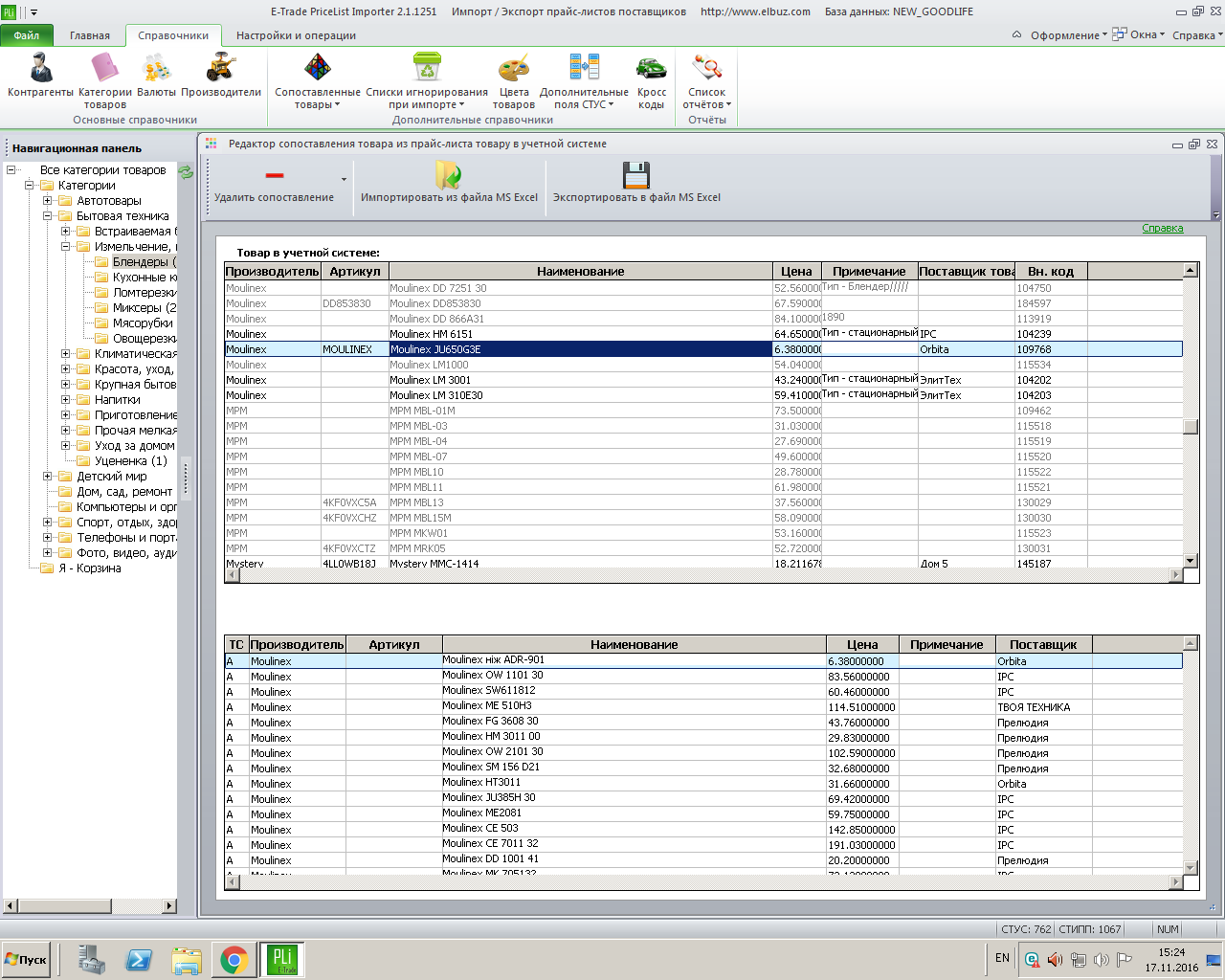Select the Moulinex HM 6151 row
Viewport: 1225px width, 980px height.
(703, 334)
